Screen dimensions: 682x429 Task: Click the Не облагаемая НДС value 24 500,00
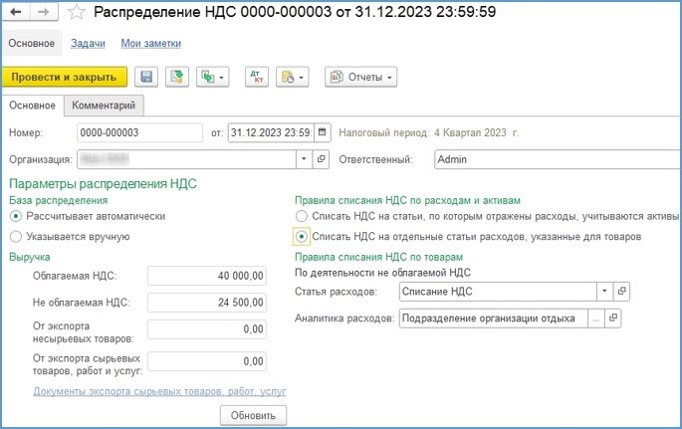207,302
